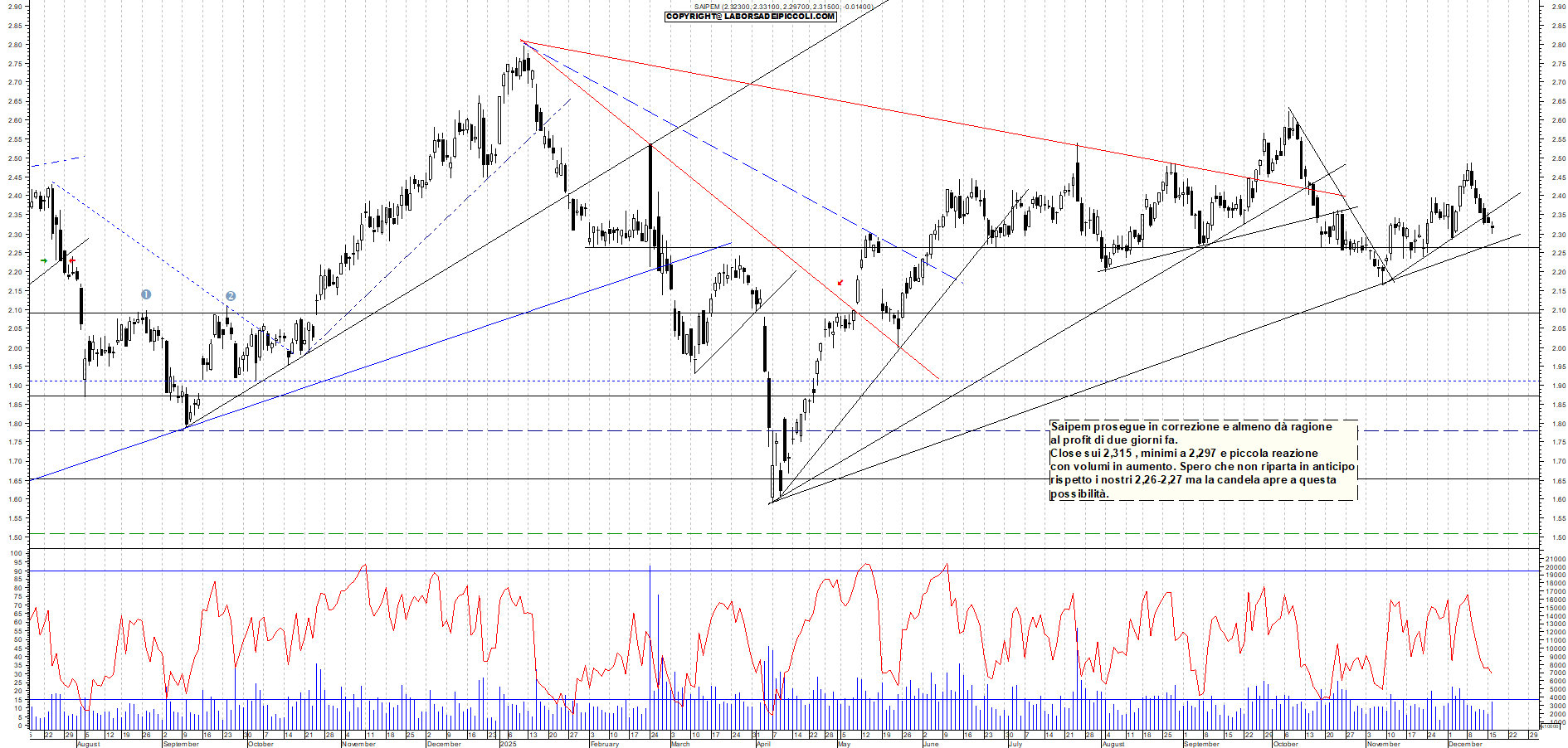Select the Saipem commentary text box

[x=1203, y=459]
